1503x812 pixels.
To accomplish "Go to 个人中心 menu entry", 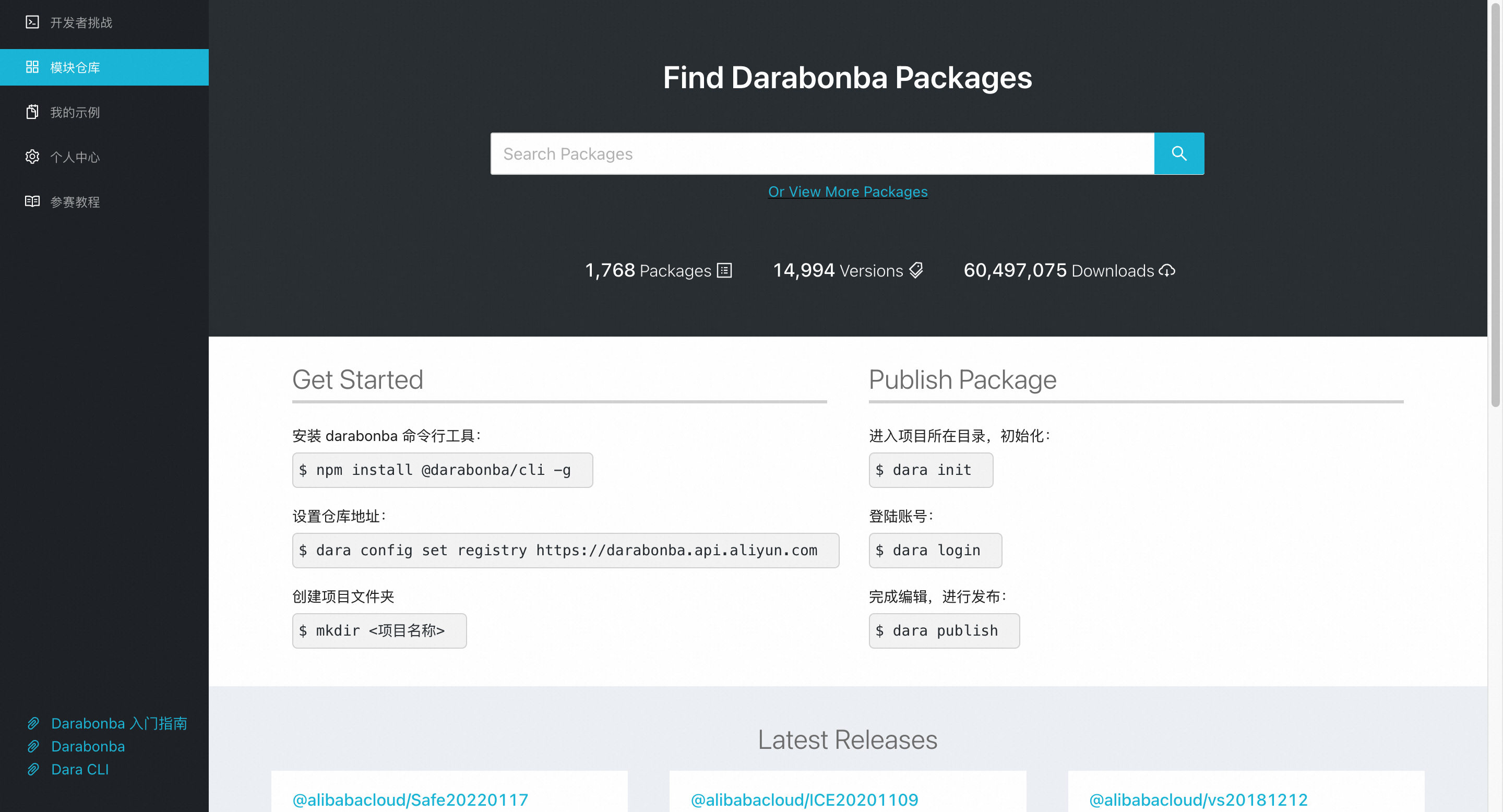I will (75, 157).
